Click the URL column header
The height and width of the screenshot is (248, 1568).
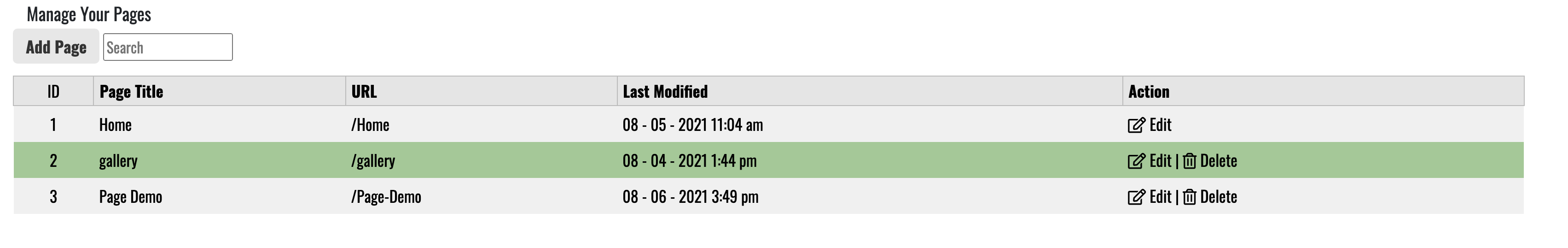(x=364, y=91)
